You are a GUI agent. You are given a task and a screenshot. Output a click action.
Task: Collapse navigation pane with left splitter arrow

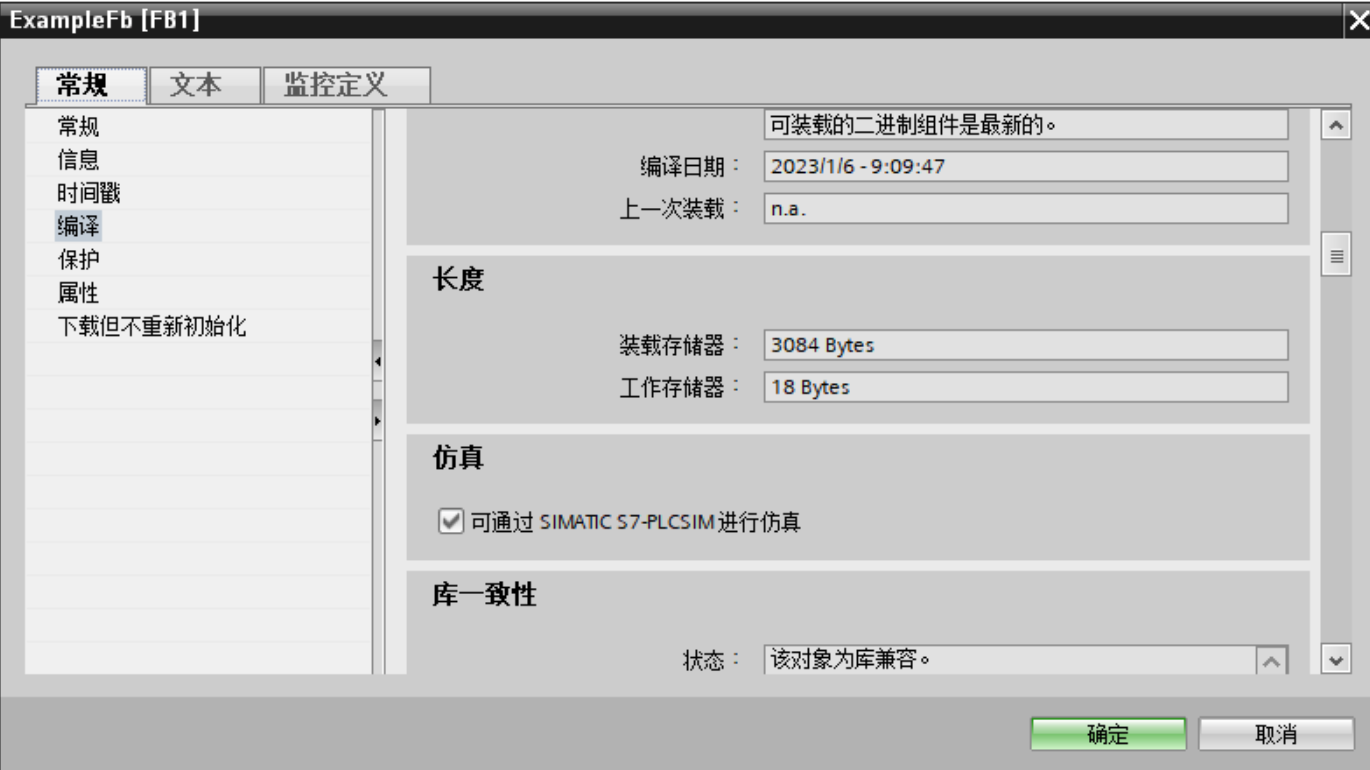(377, 360)
